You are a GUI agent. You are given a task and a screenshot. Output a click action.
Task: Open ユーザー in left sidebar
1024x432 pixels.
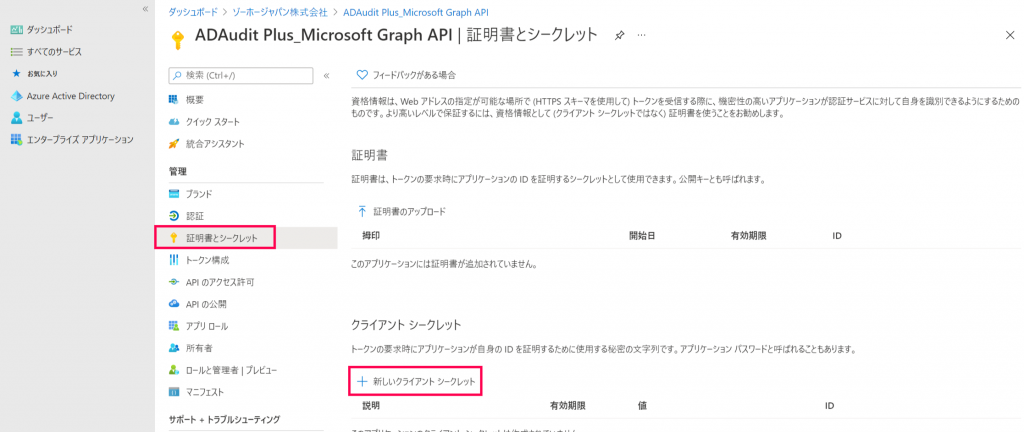pos(40,118)
